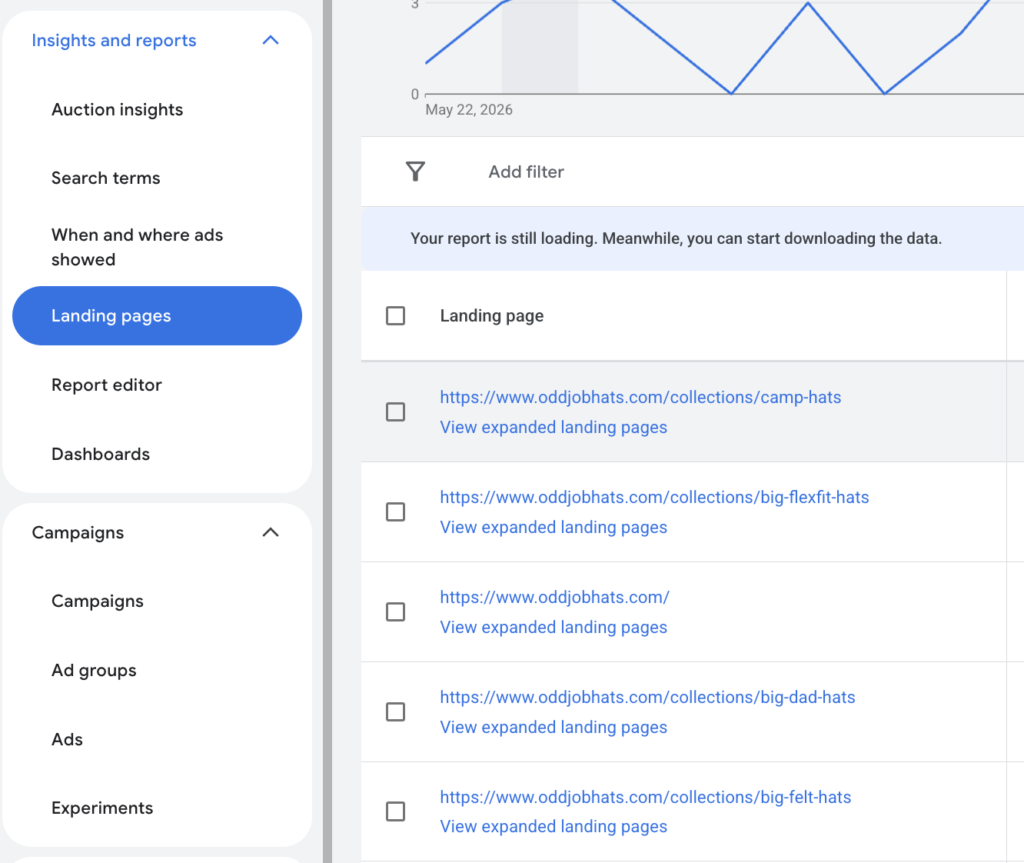Check the oddjobhats.com homepage row
The width and height of the screenshot is (1024, 863).
point(395,611)
